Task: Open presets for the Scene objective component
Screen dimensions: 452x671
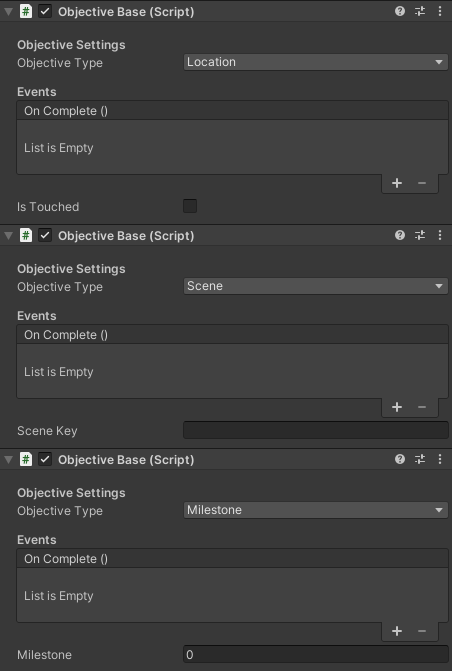Action: pos(420,235)
